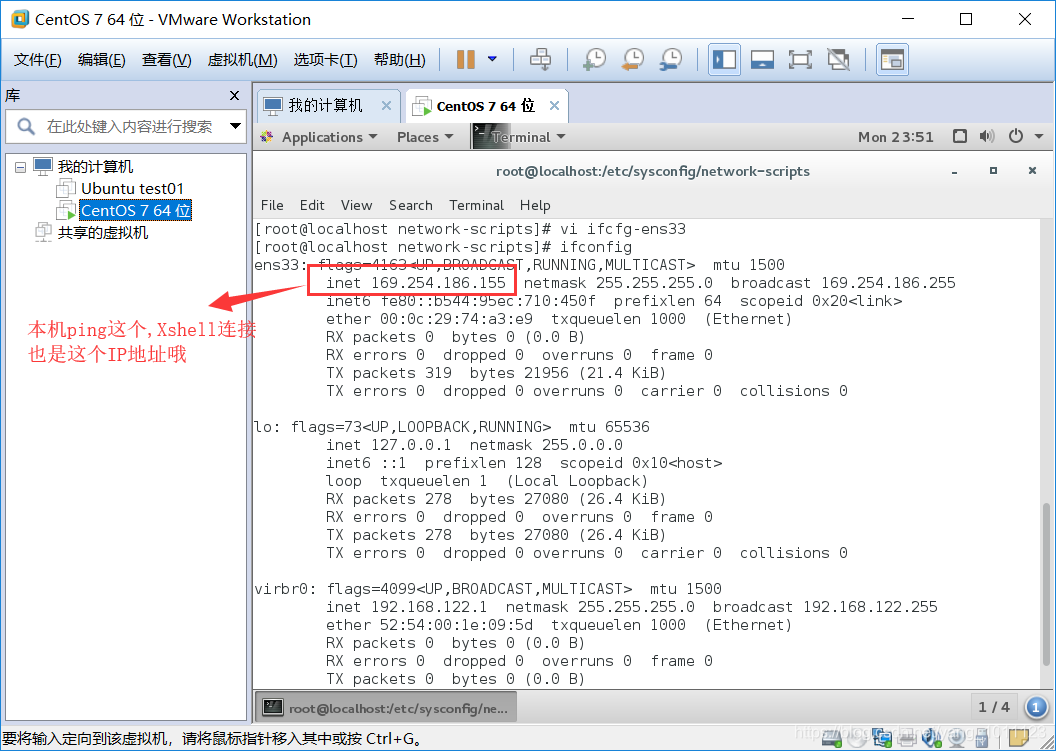1056x751 pixels.
Task: Take a snapshot of this virtual machine
Action: [594, 59]
